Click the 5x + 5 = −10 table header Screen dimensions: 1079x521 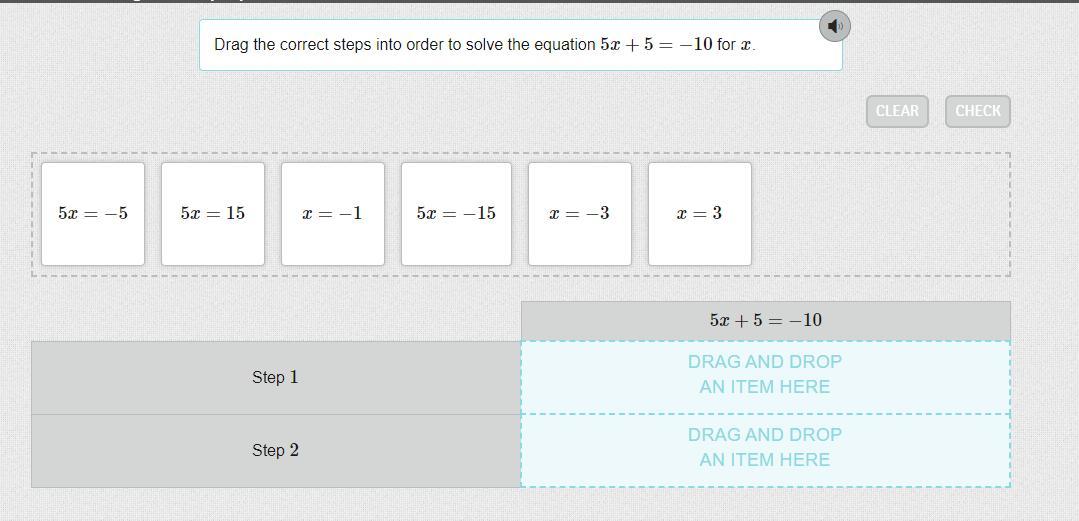tap(765, 320)
